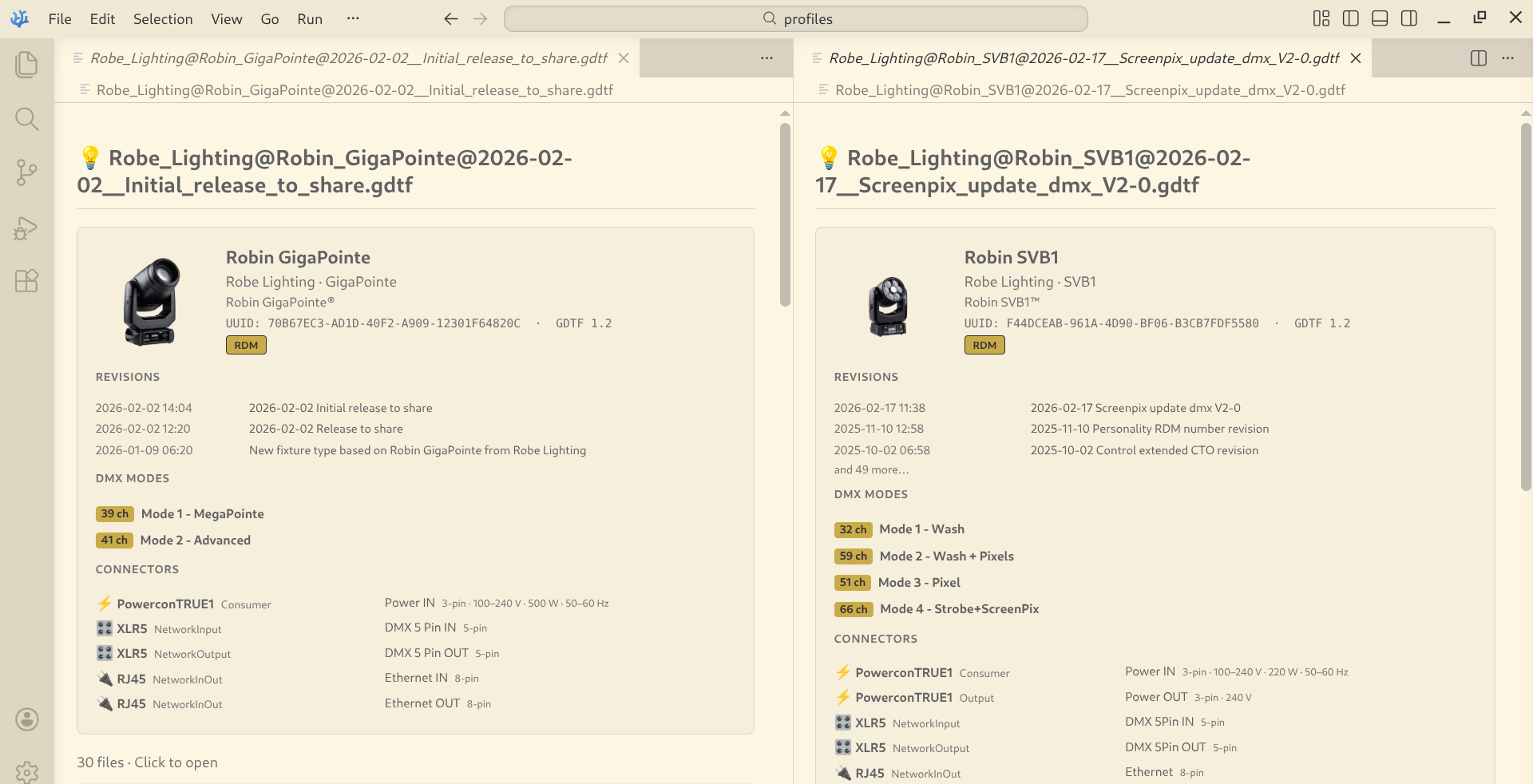Expand the hidden menu bar items ellipsis
The height and width of the screenshot is (784, 1533).
point(353,18)
